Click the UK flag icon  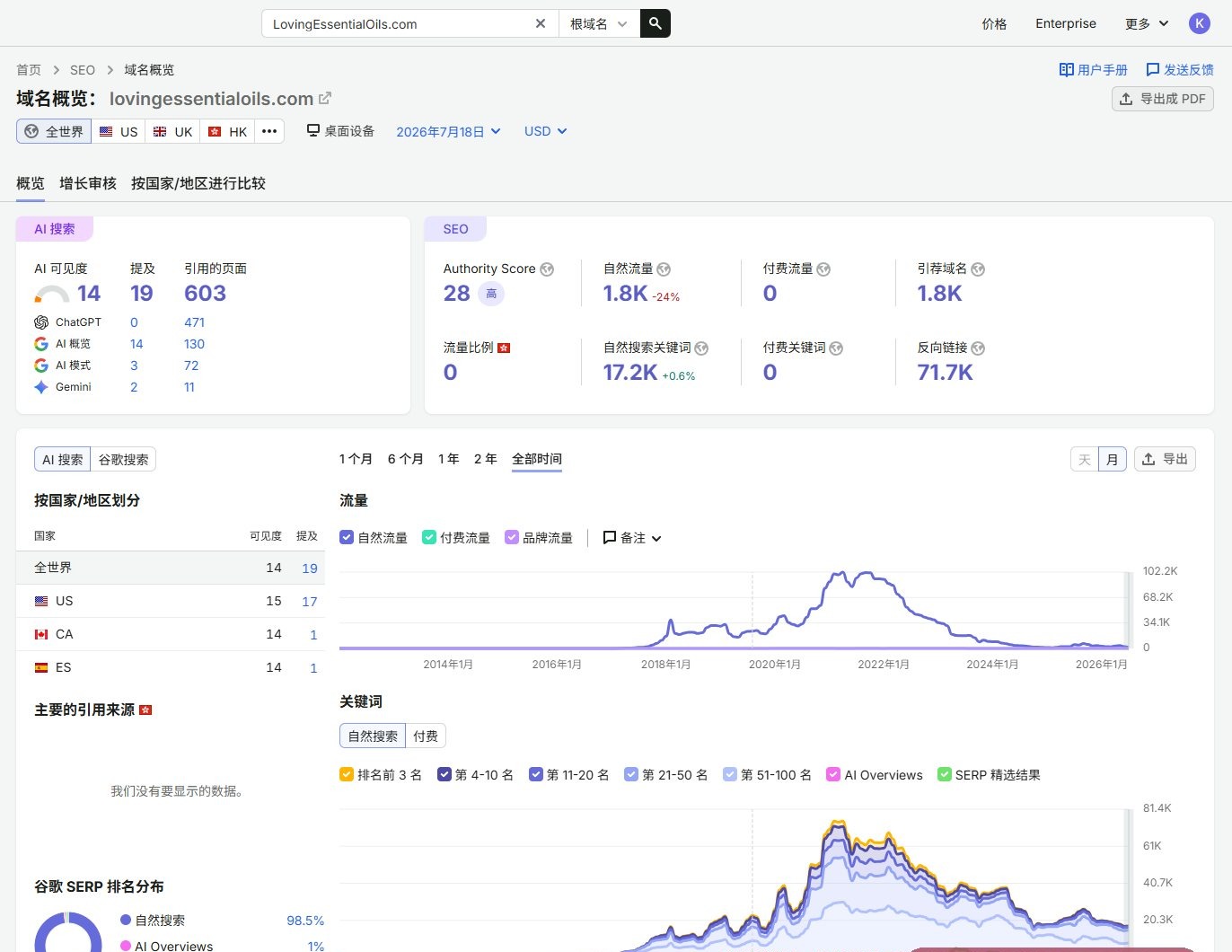pos(160,131)
